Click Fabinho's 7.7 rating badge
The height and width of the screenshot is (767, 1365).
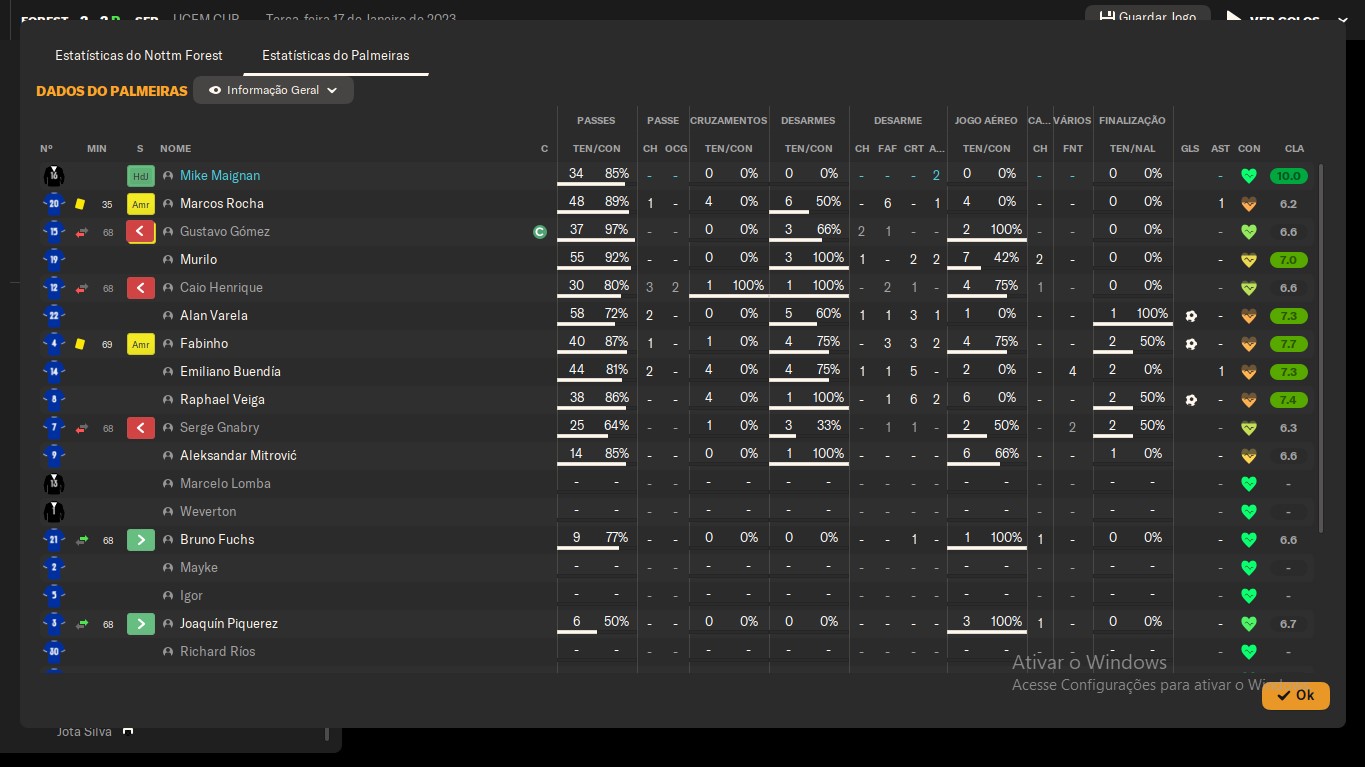1288,344
